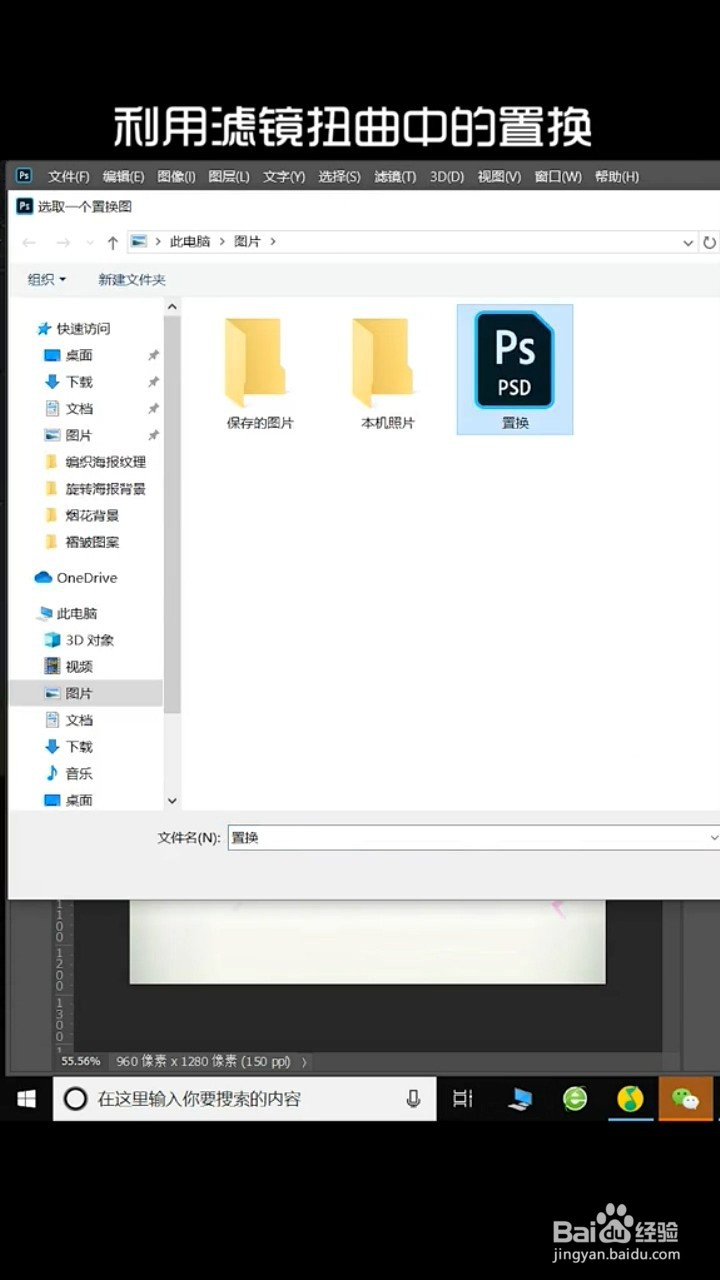Go up one folder level
The width and height of the screenshot is (720, 1280).
coord(113,242)
